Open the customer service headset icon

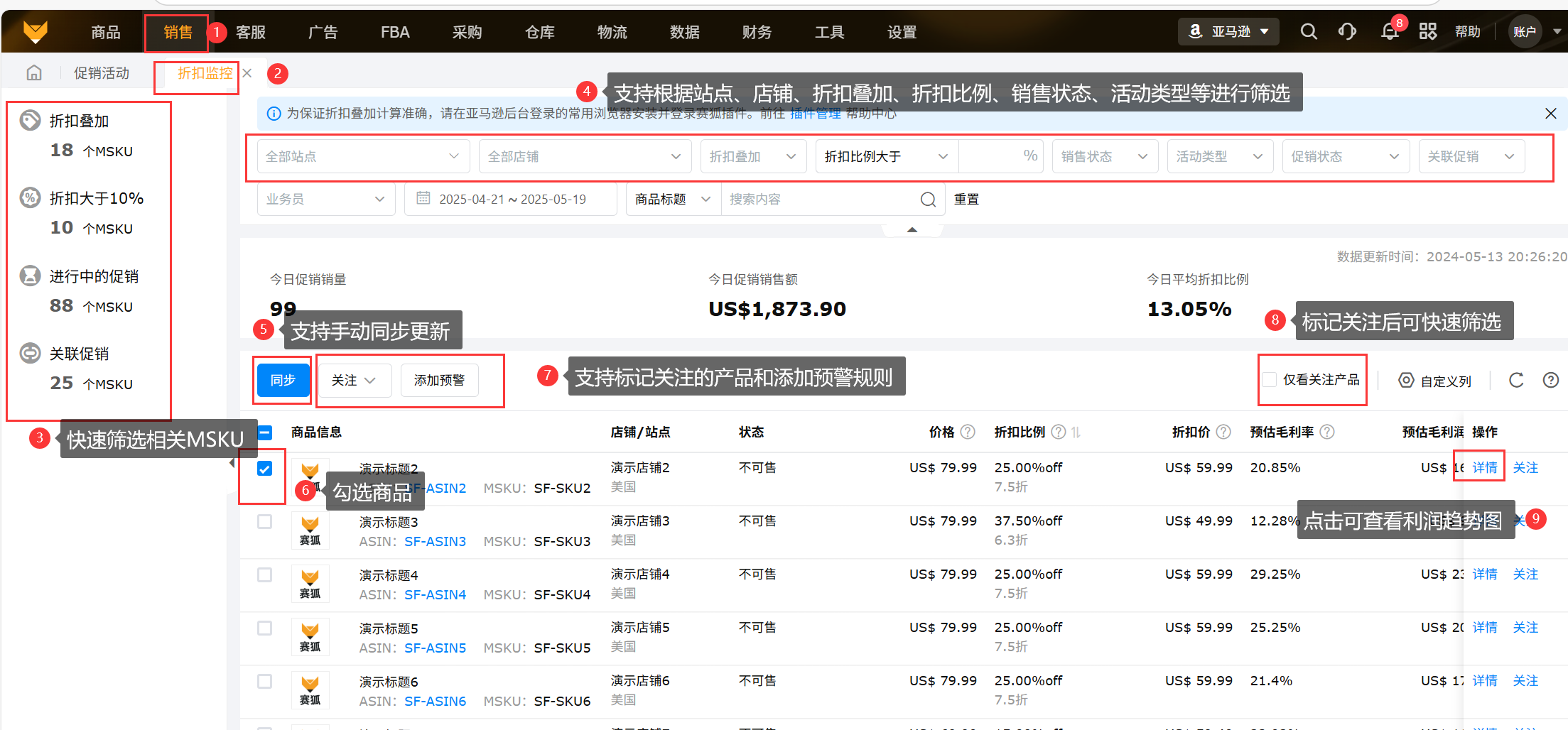(1347, 32)
